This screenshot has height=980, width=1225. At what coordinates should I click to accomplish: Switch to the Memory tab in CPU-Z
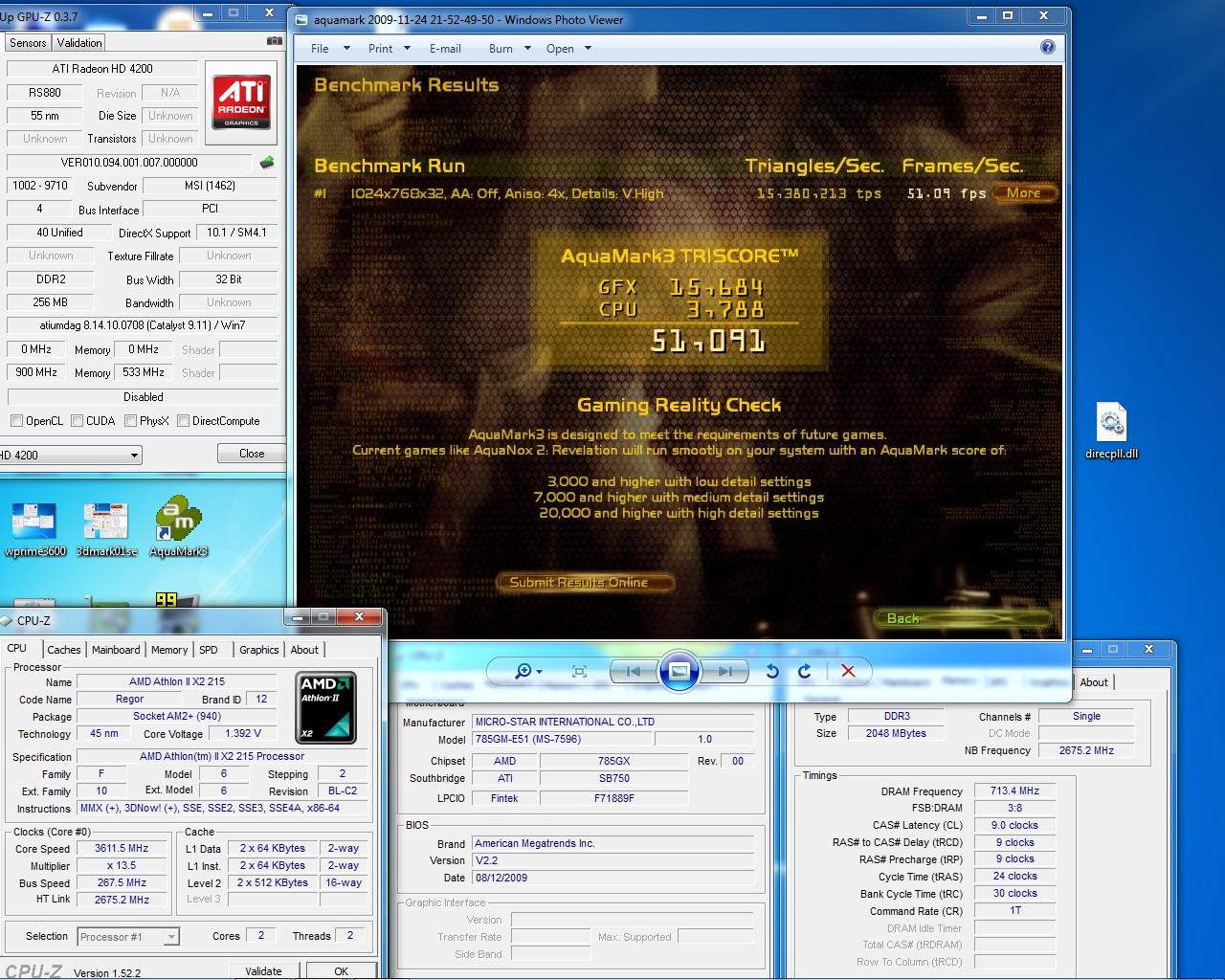(169, 650)
